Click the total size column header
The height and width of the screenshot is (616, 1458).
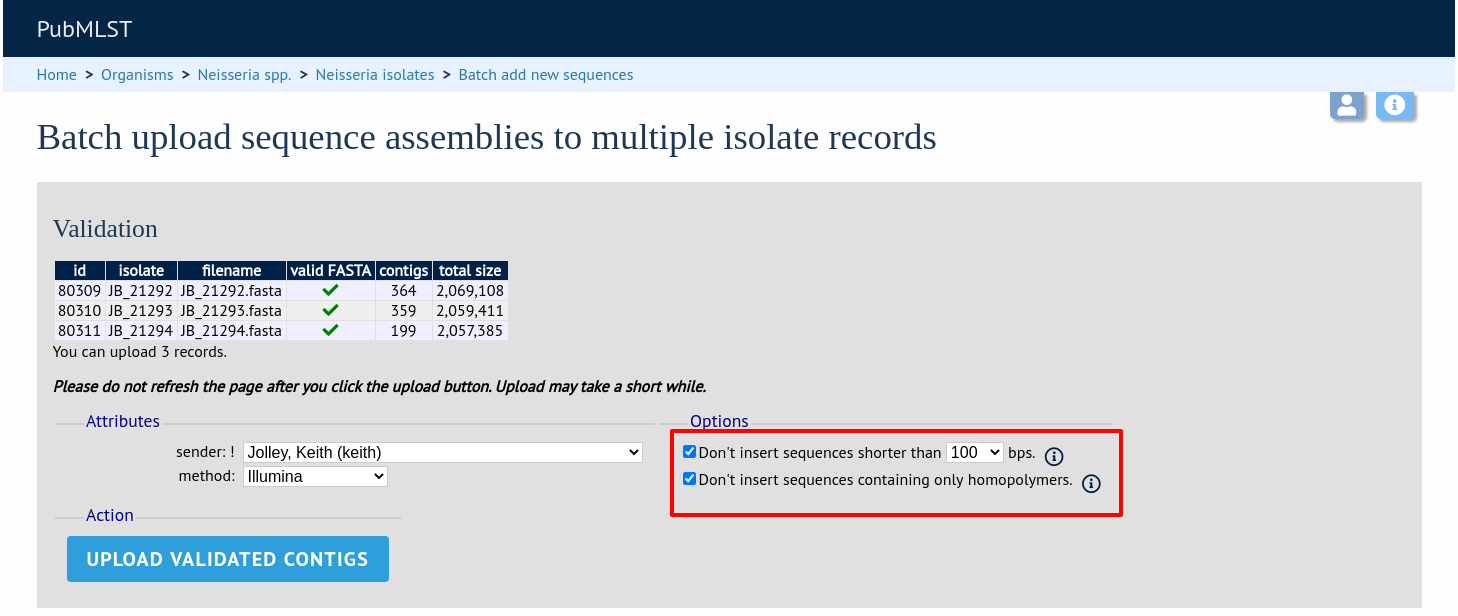470,270
